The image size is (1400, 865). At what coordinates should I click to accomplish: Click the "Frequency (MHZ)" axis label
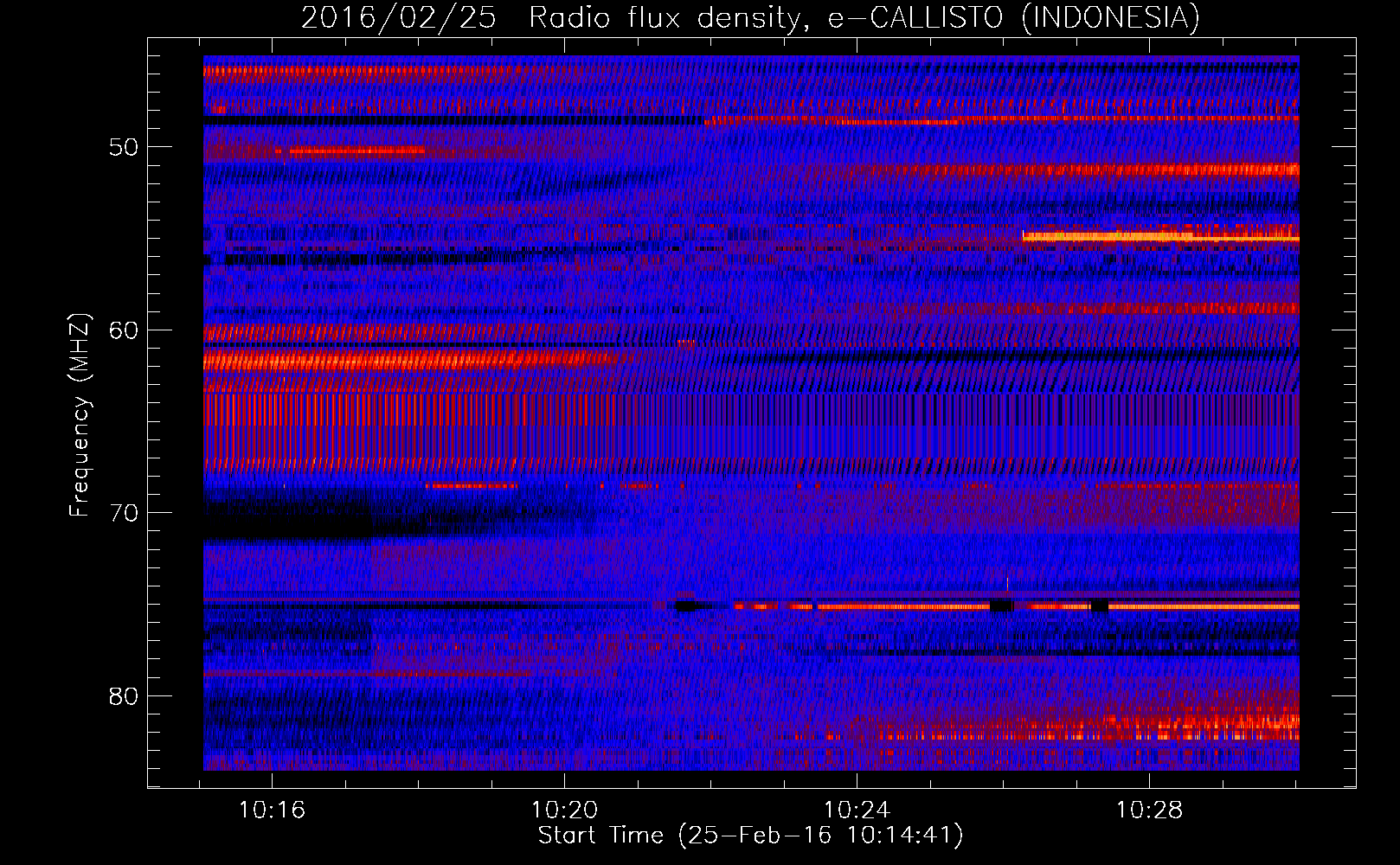coord(79,415)
